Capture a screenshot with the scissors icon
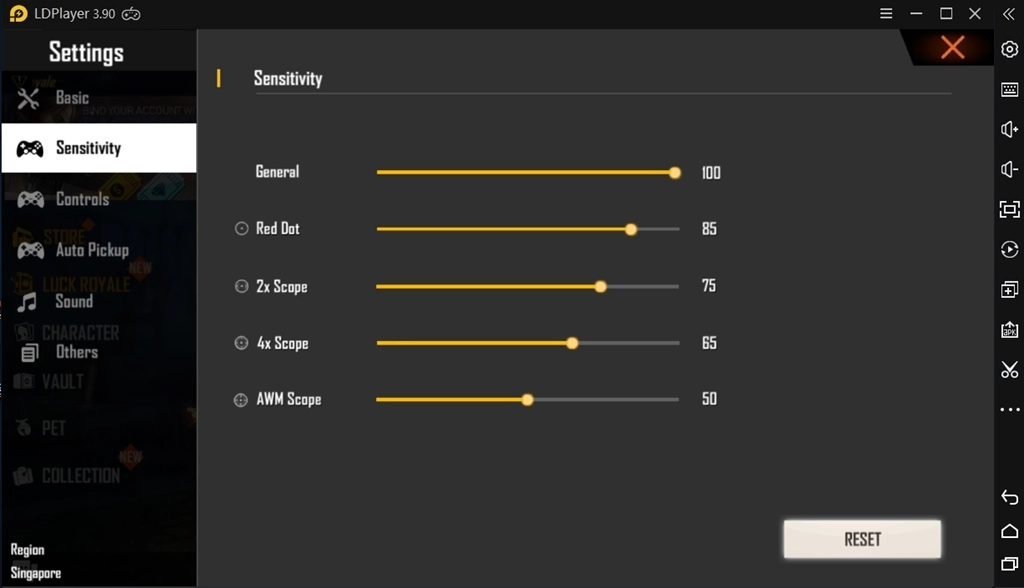 point(1009,369)
